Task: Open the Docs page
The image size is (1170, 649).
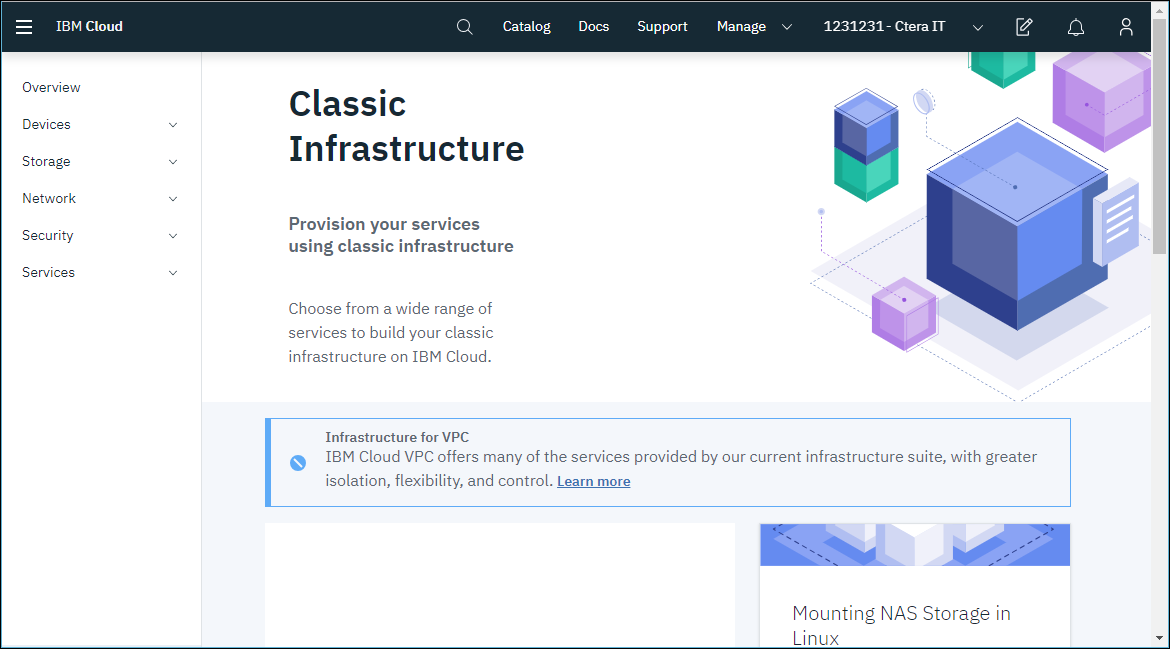Action: click(x=593, y=26)
